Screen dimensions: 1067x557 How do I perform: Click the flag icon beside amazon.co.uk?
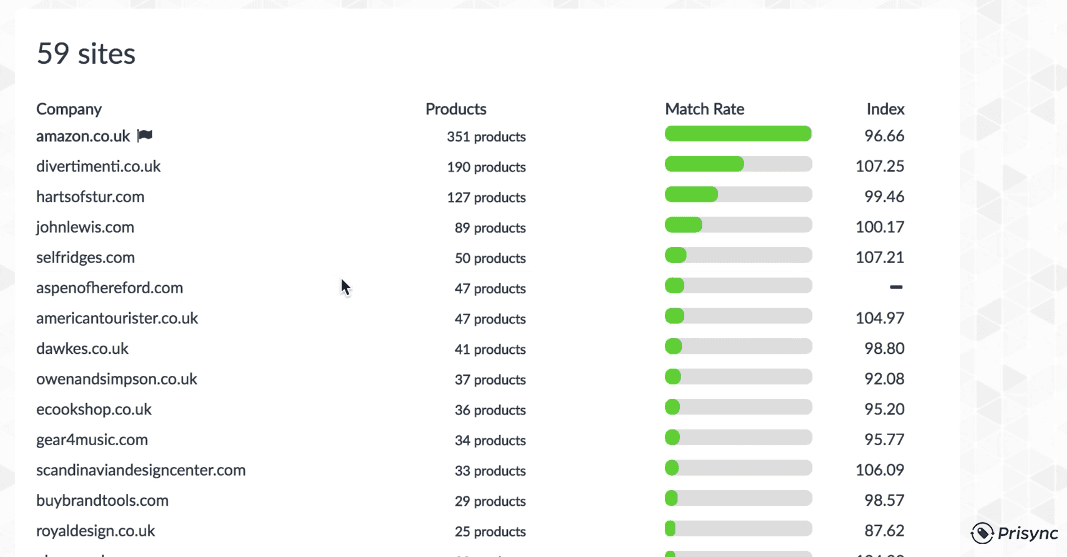click(x=145, y=136)
